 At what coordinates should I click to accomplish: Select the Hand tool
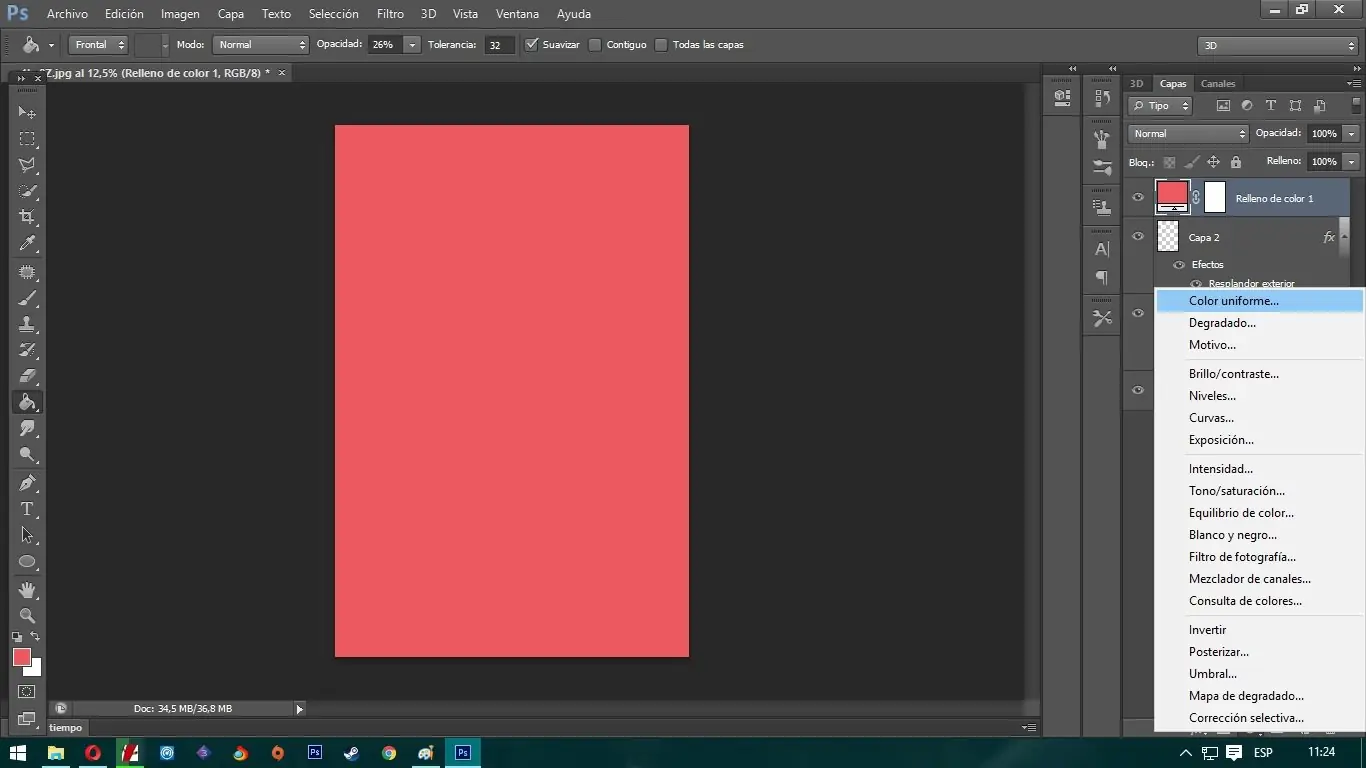point(28,589)
